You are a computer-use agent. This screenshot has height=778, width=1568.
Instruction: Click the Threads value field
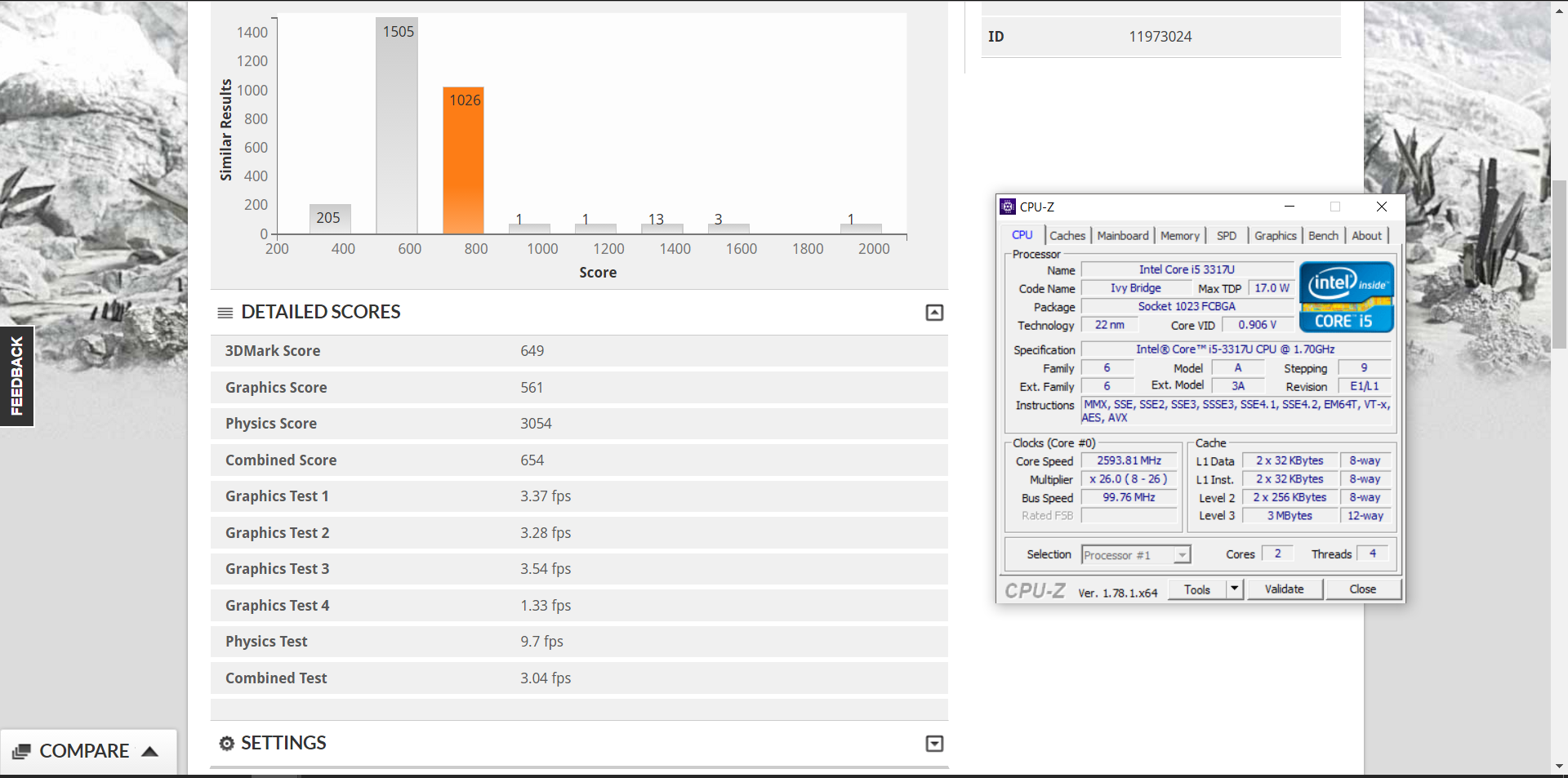1373,553
